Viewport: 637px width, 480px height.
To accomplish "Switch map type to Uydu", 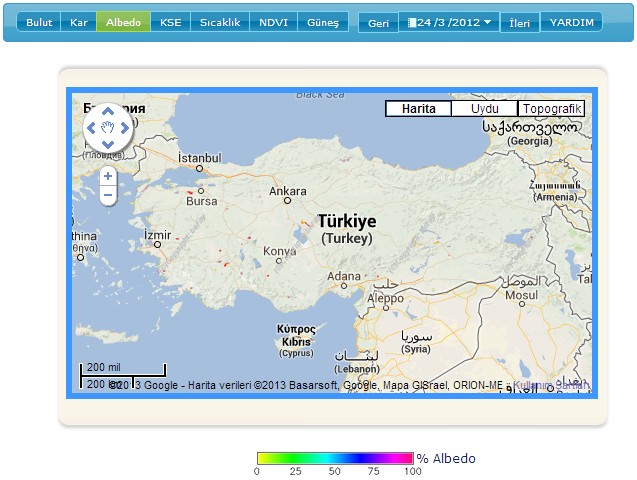I will pos(484,109).
